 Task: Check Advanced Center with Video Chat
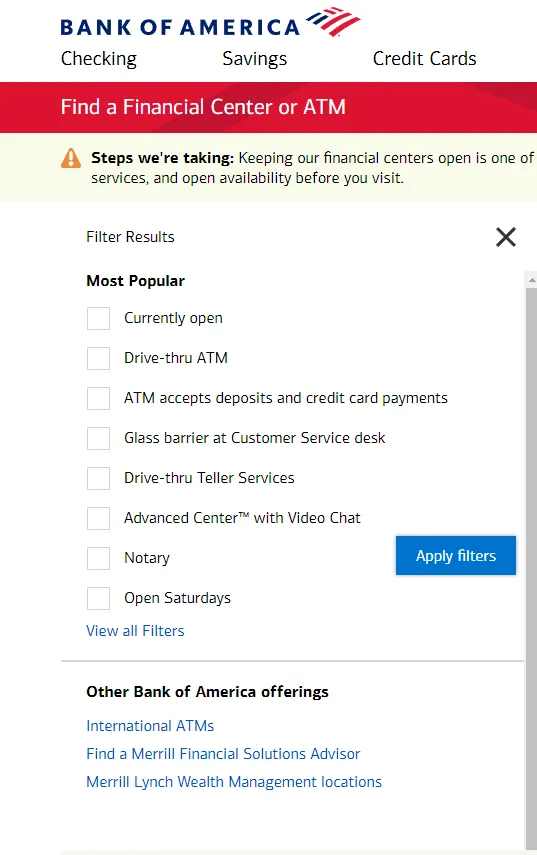tap(99, 518)
